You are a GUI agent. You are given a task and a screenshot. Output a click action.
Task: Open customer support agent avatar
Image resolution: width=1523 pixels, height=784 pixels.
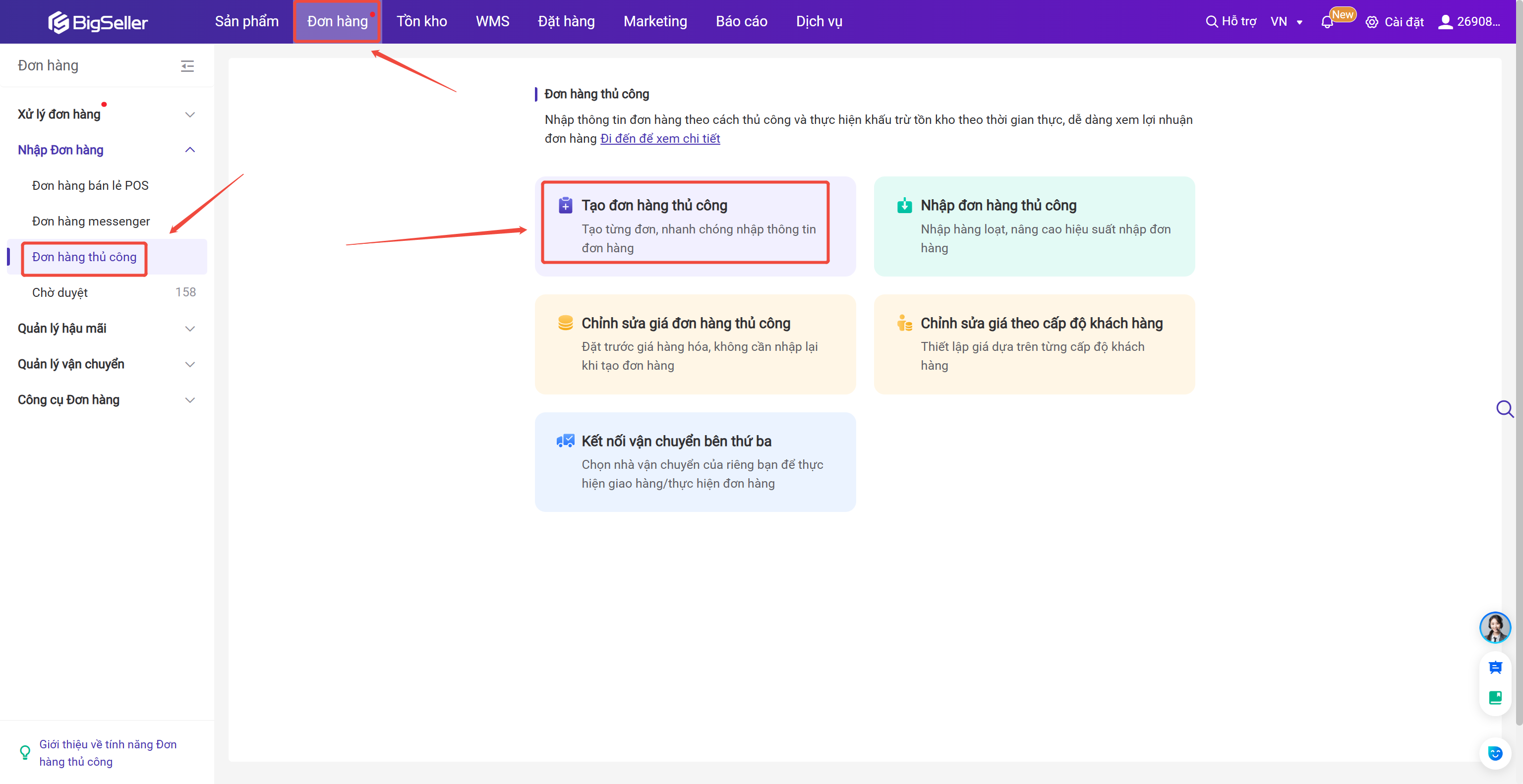(1495, 627)
